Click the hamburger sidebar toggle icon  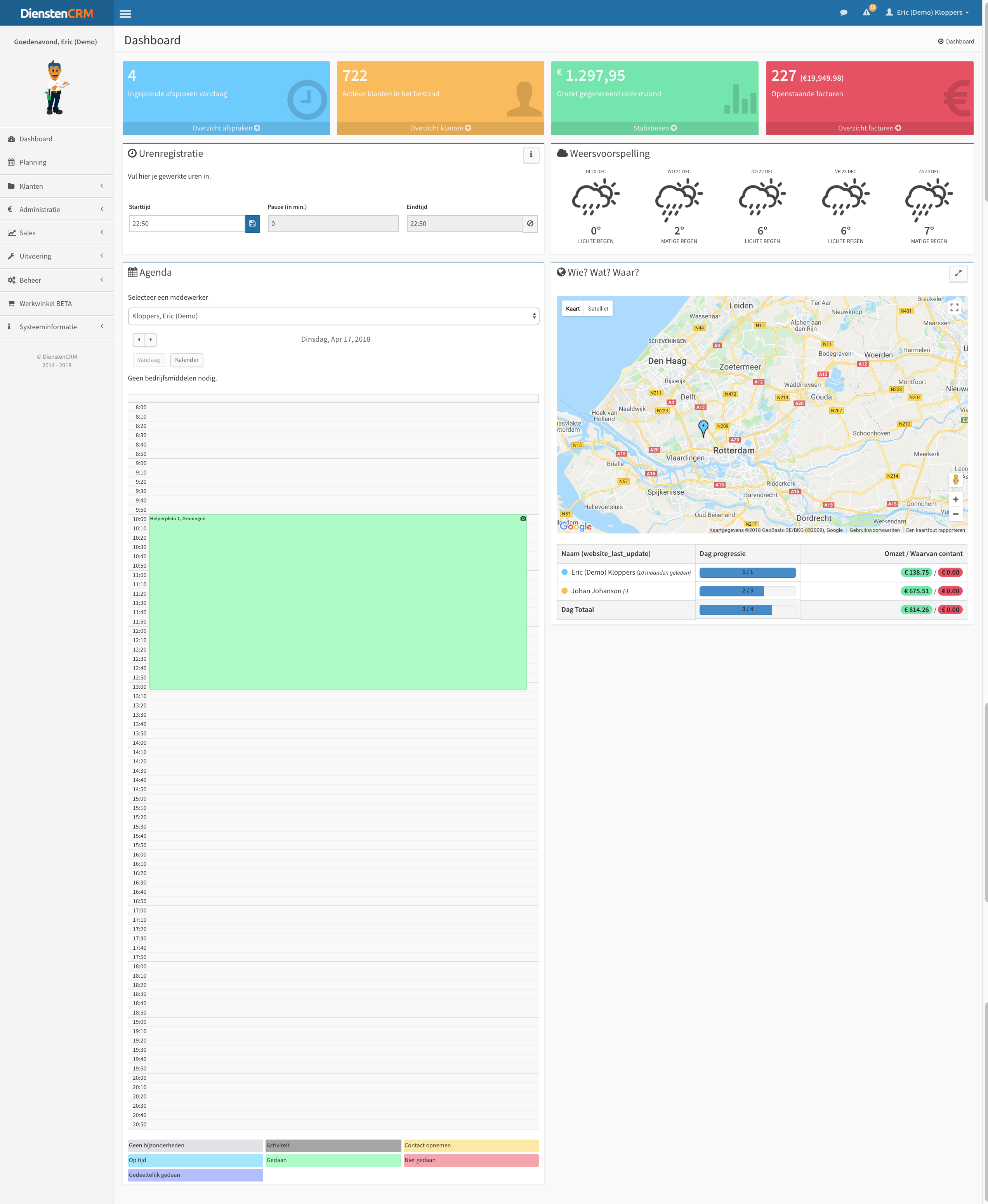tap(125, 14)
